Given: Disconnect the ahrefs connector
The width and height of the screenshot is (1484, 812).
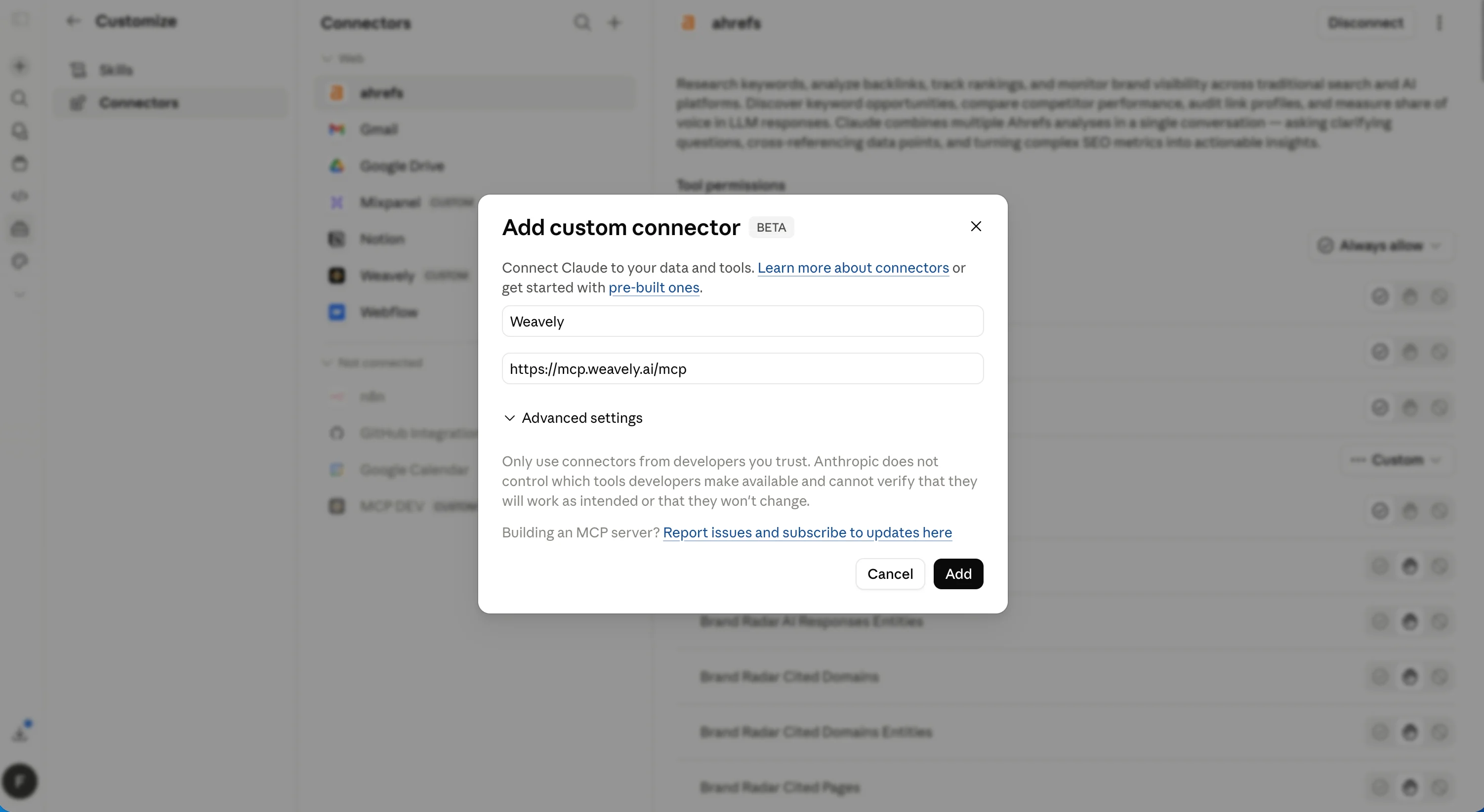Looking at the screenshot, I should [x=1365, y=22].
